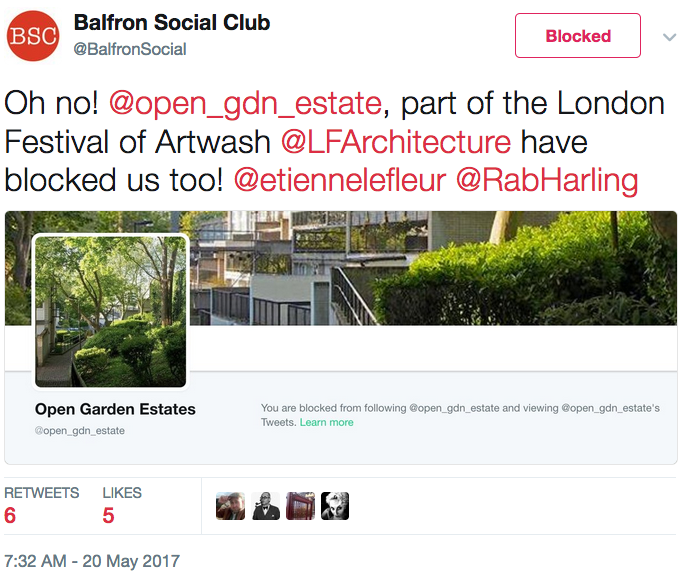
Task: Click the Open Garden Estates profile picture
Action: click(x=110, y=311)
